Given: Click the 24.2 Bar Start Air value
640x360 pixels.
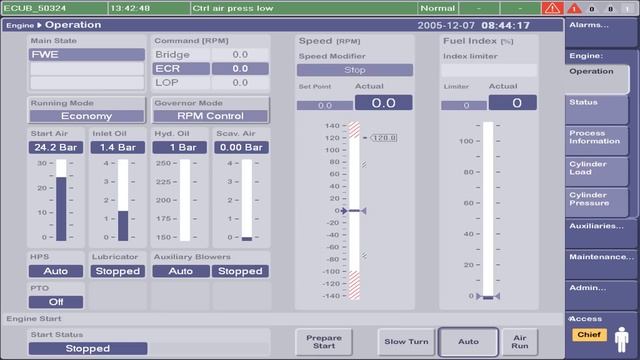Looking at the screenshot, I should pos(56,147).
